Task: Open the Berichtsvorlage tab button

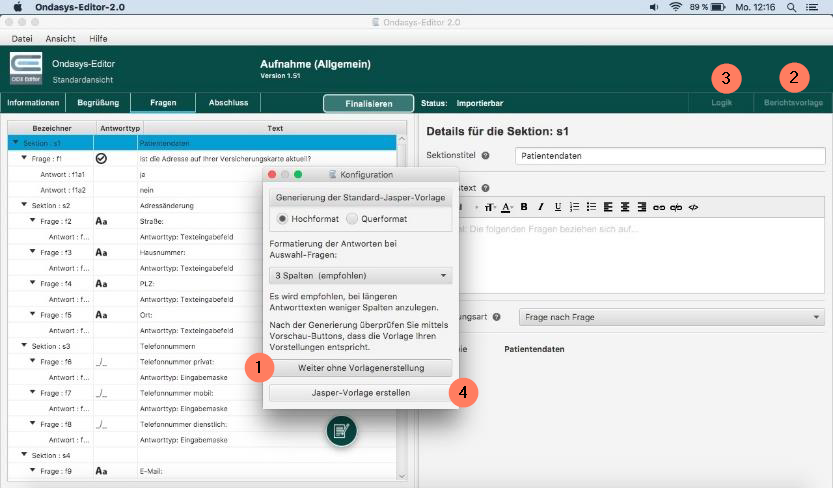Action: coord(793,103)
